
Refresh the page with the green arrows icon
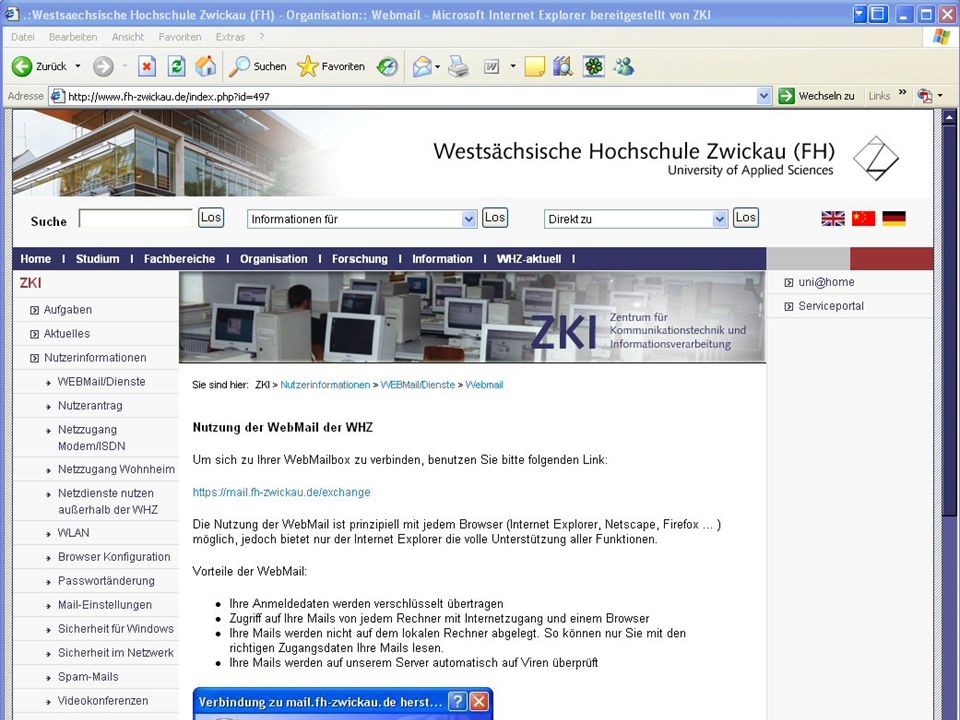tap(176, 66)
